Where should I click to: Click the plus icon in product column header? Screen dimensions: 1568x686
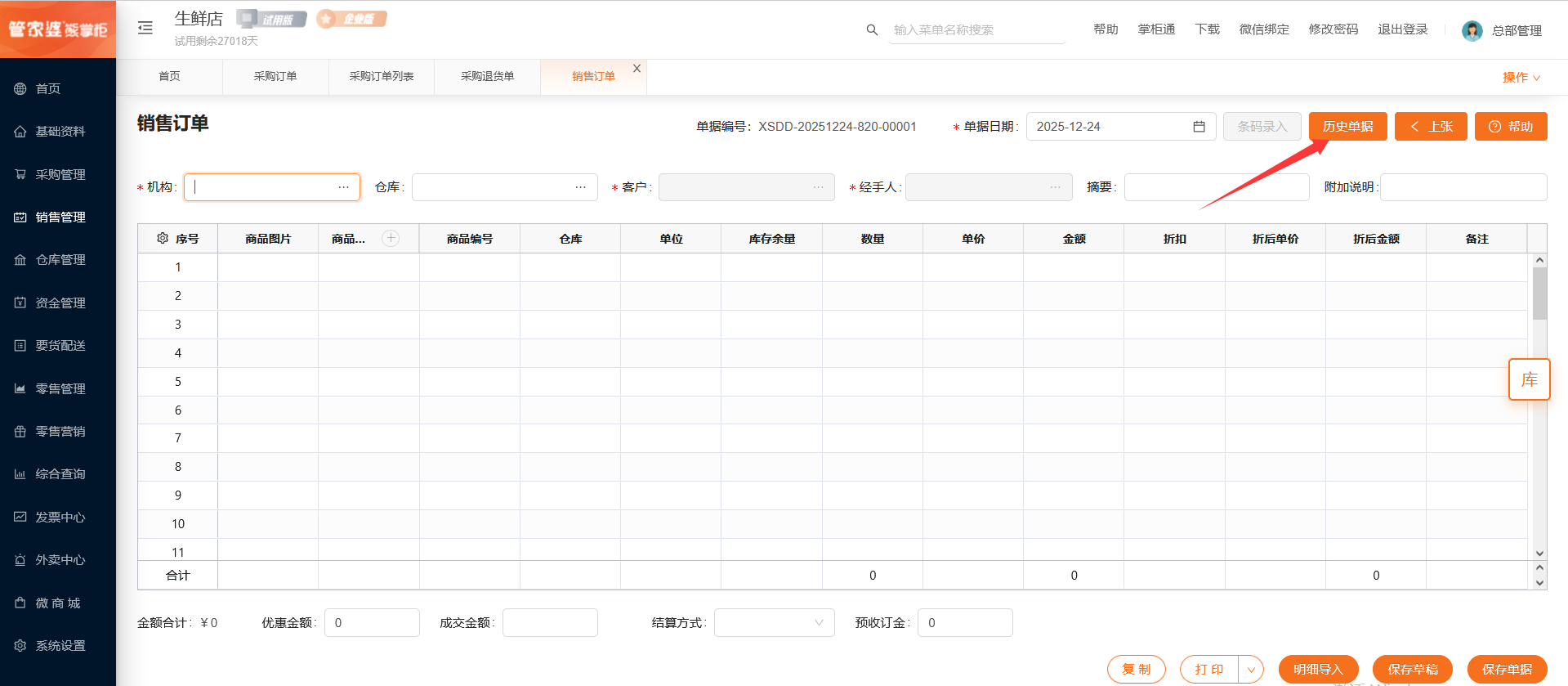coord(391,238)
